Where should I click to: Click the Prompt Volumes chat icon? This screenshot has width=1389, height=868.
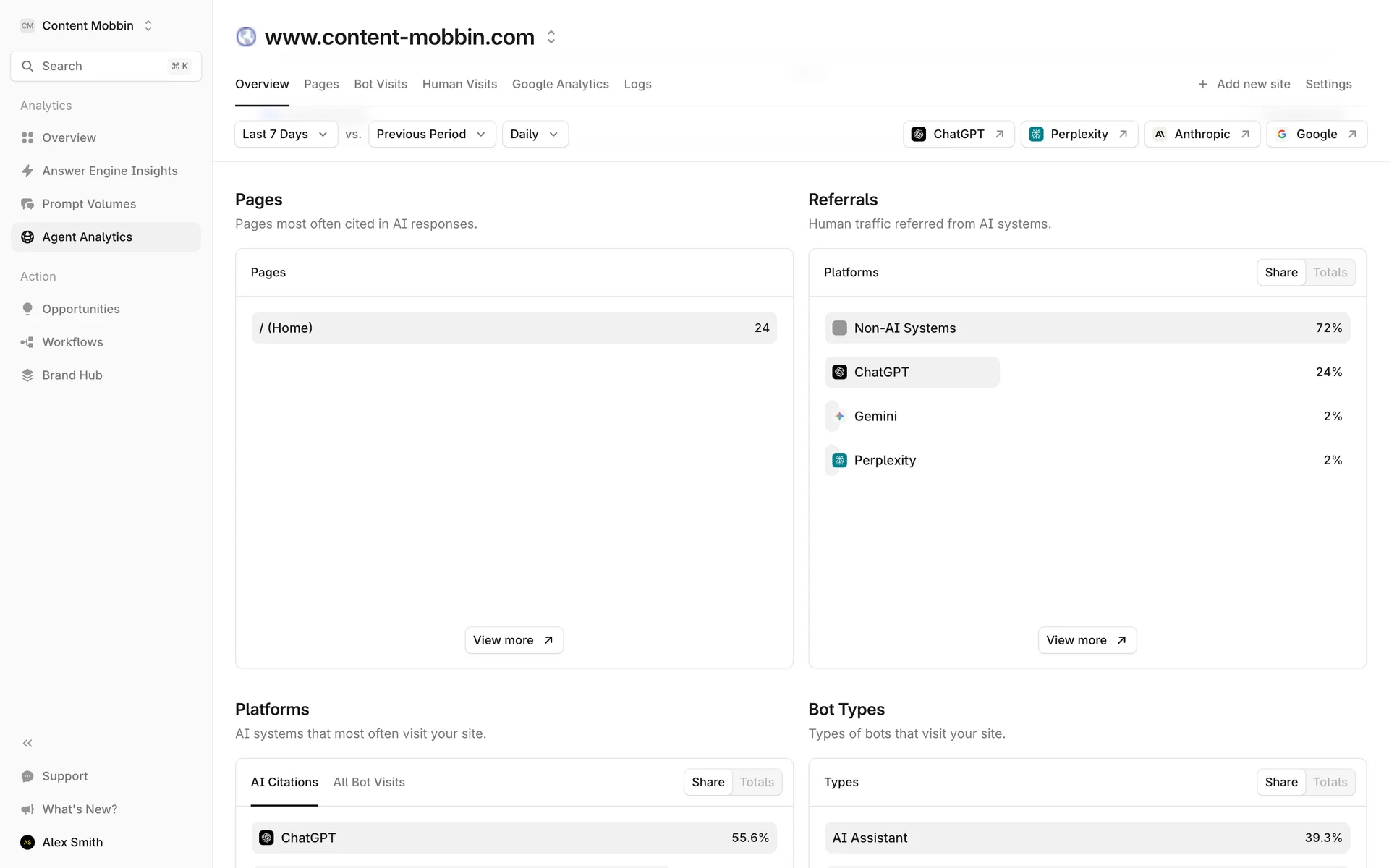tap(27, 204)
